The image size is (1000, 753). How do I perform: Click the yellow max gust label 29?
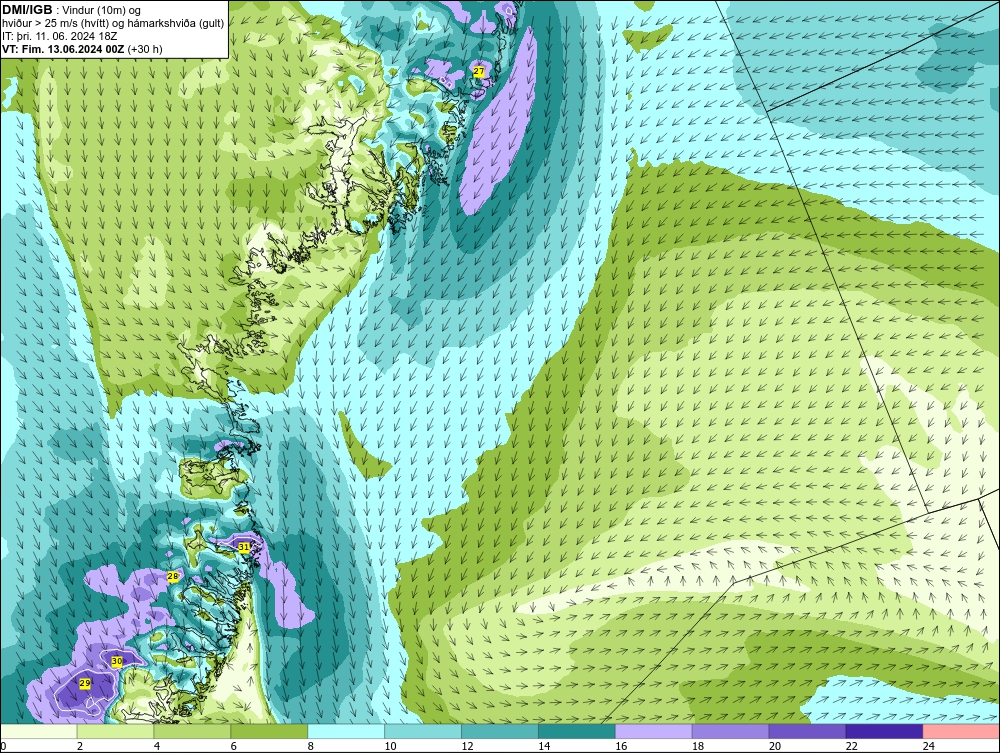[x=85, y=684]
